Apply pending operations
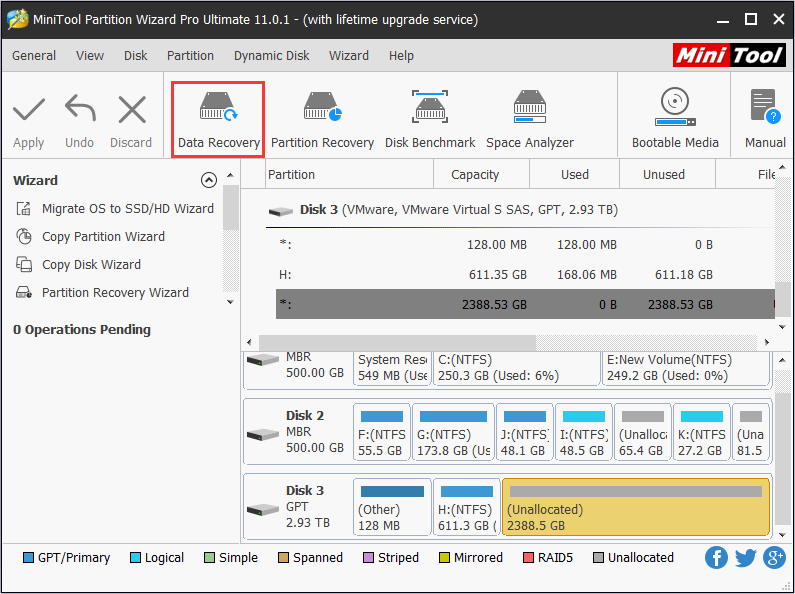795x594 pixels. [x=28, y=122]
